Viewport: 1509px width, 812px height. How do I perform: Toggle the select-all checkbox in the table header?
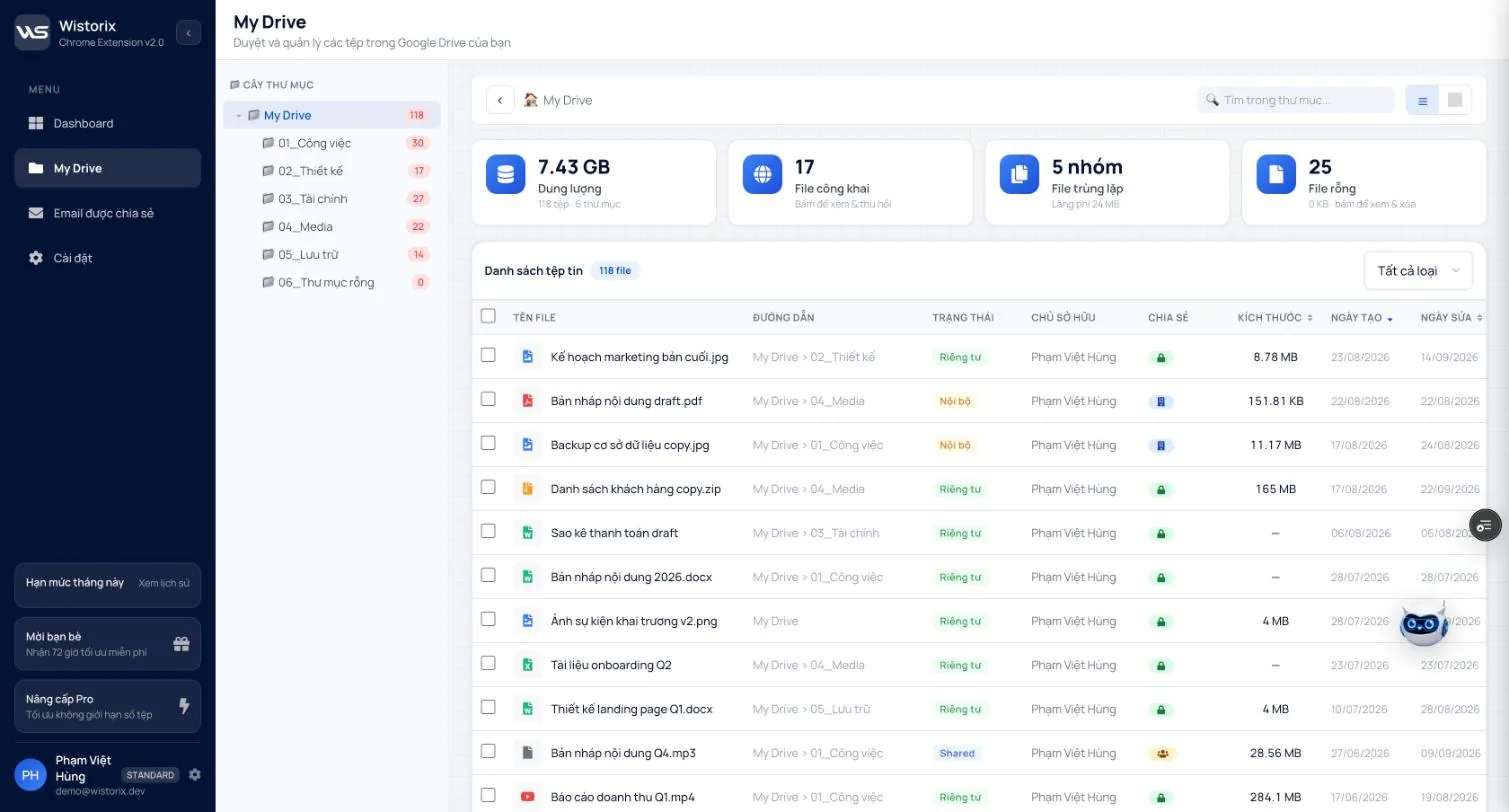[x=488, y=316]
